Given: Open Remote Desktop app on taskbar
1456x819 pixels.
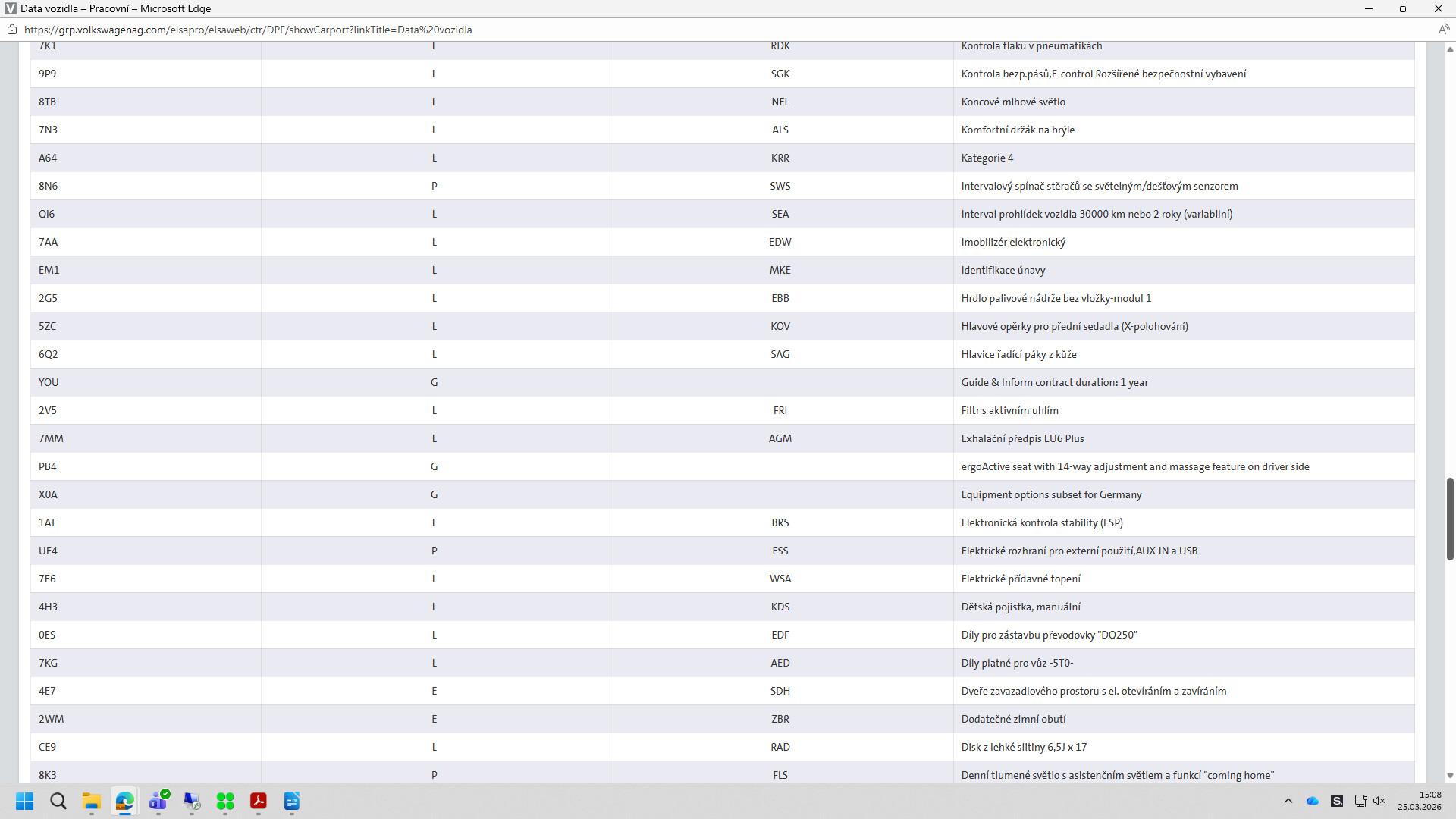Looking at the screenshot, I should coord(192,801).
